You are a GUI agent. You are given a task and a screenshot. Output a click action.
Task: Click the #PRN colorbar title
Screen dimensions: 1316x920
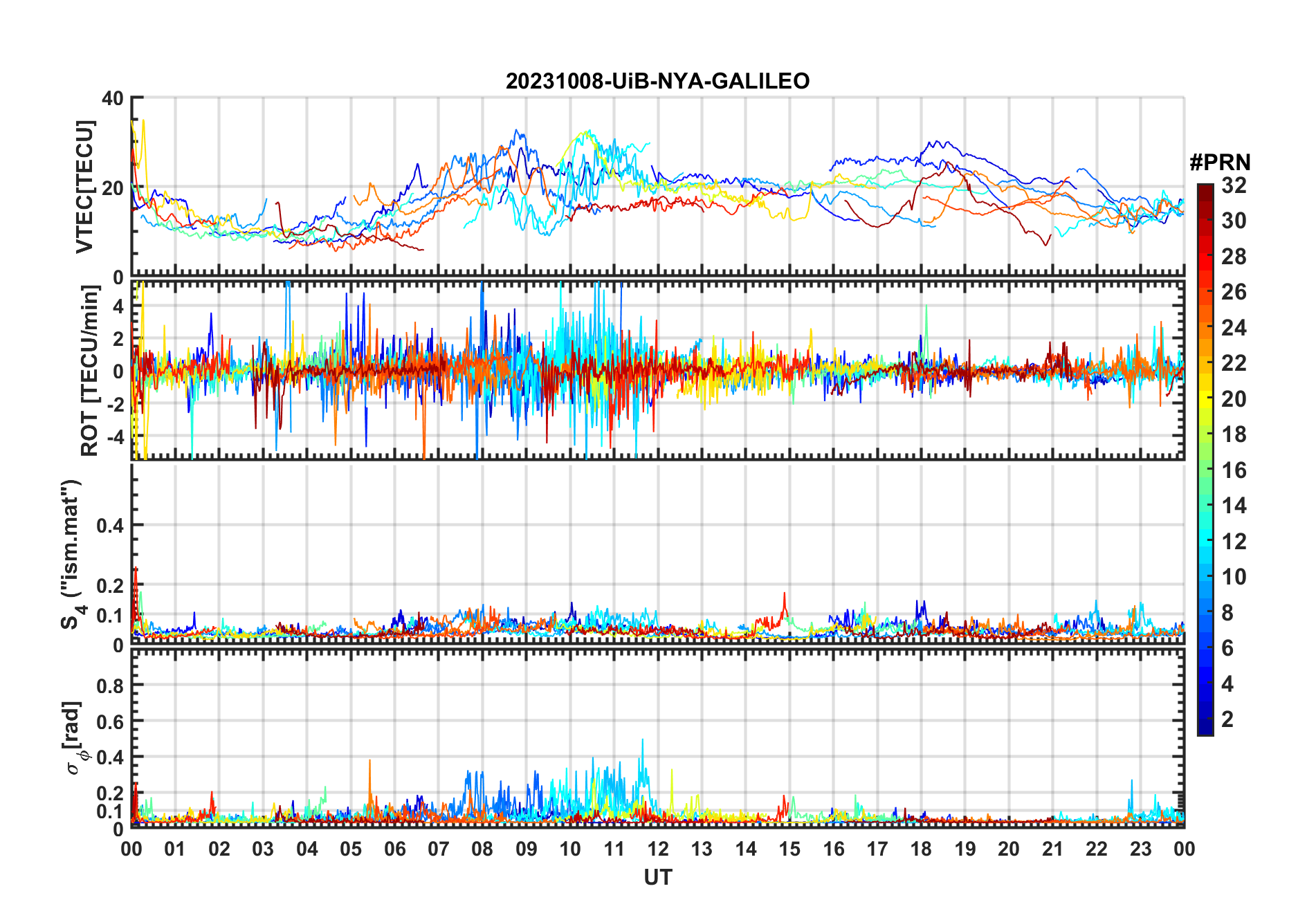[1220, 163]
